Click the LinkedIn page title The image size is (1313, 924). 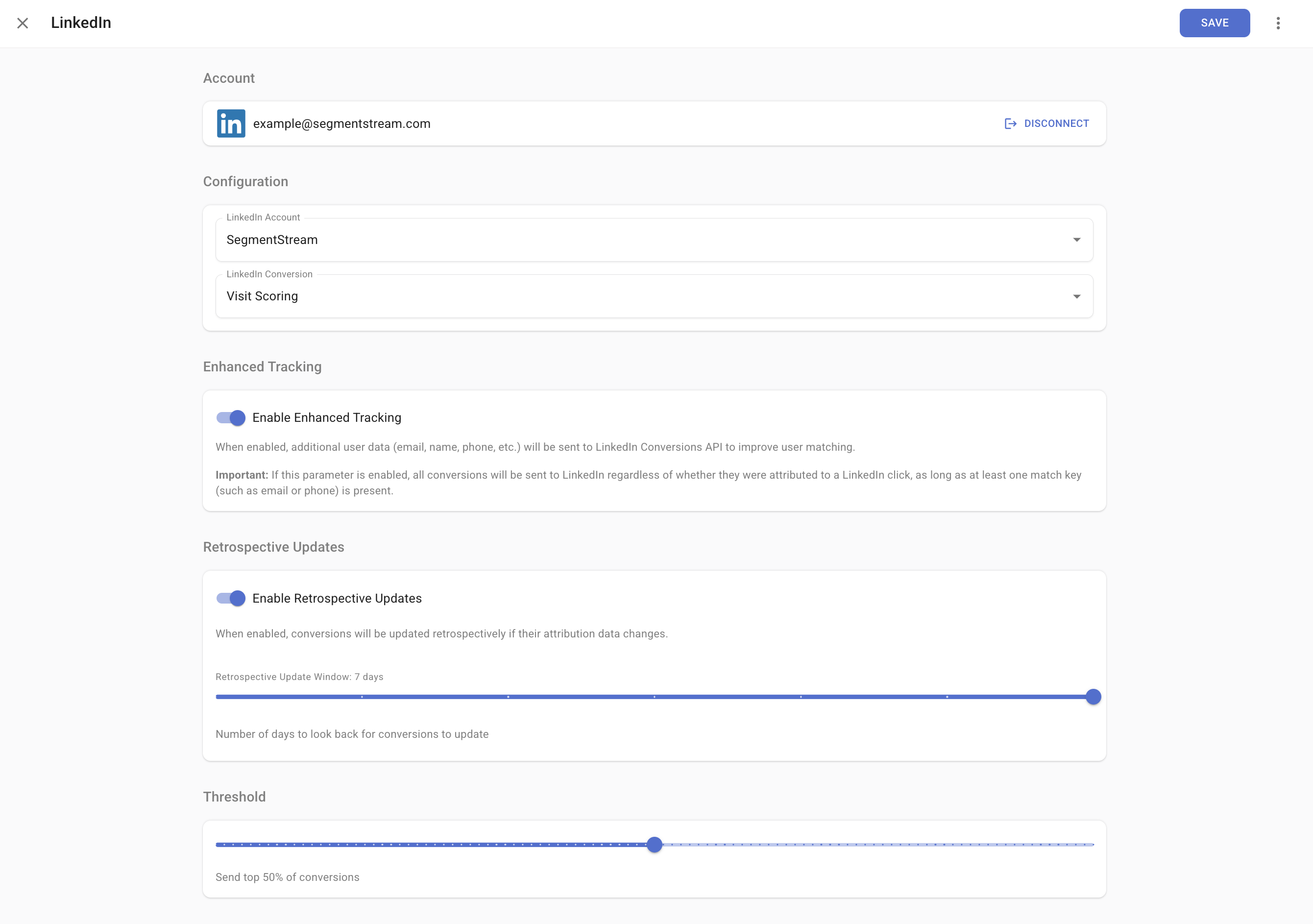(x=81, y=23)
